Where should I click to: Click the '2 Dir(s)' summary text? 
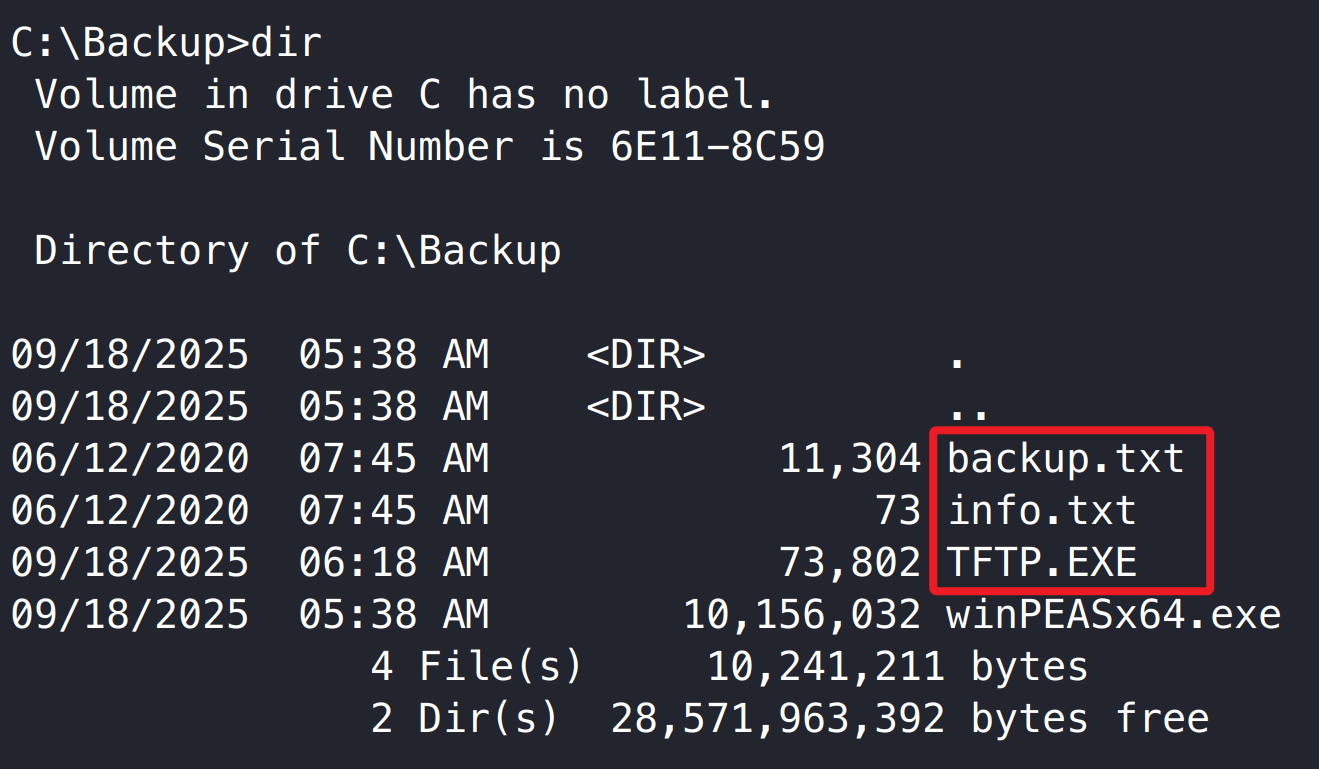tap(464, 718)
